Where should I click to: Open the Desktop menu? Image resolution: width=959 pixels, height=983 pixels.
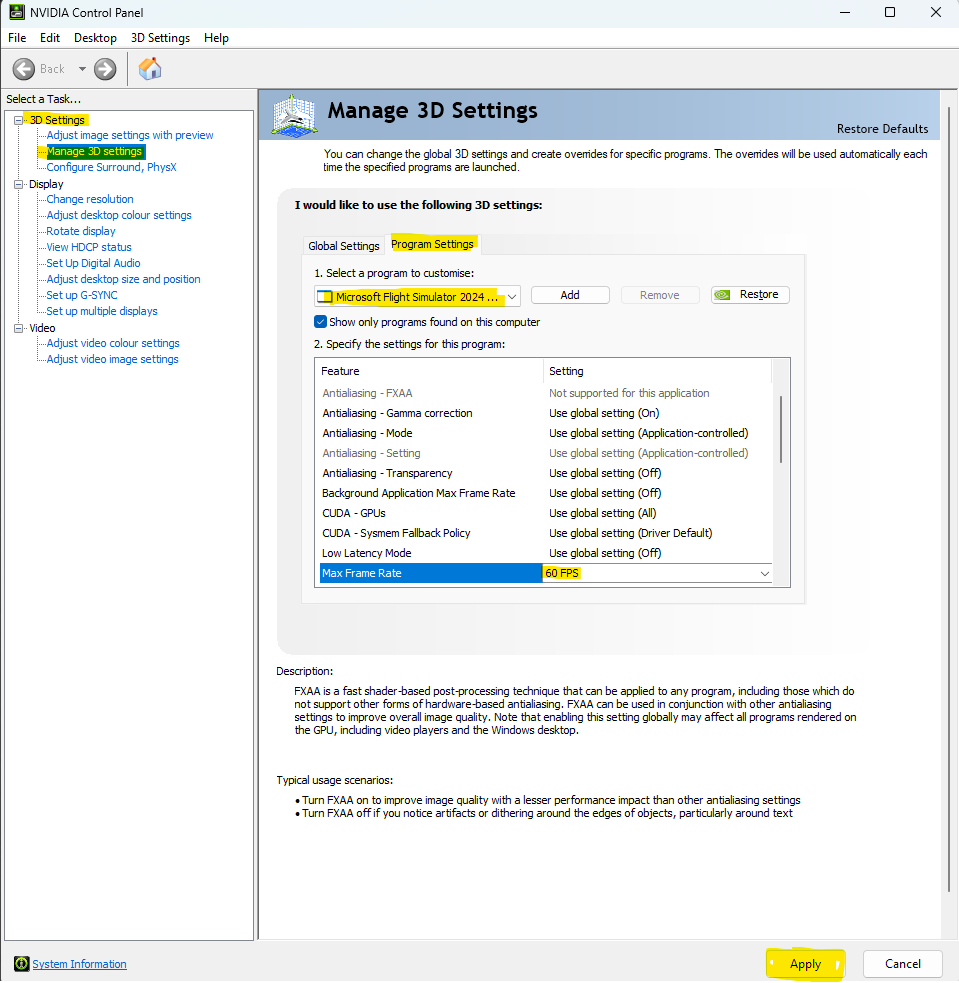click(95, 38)
